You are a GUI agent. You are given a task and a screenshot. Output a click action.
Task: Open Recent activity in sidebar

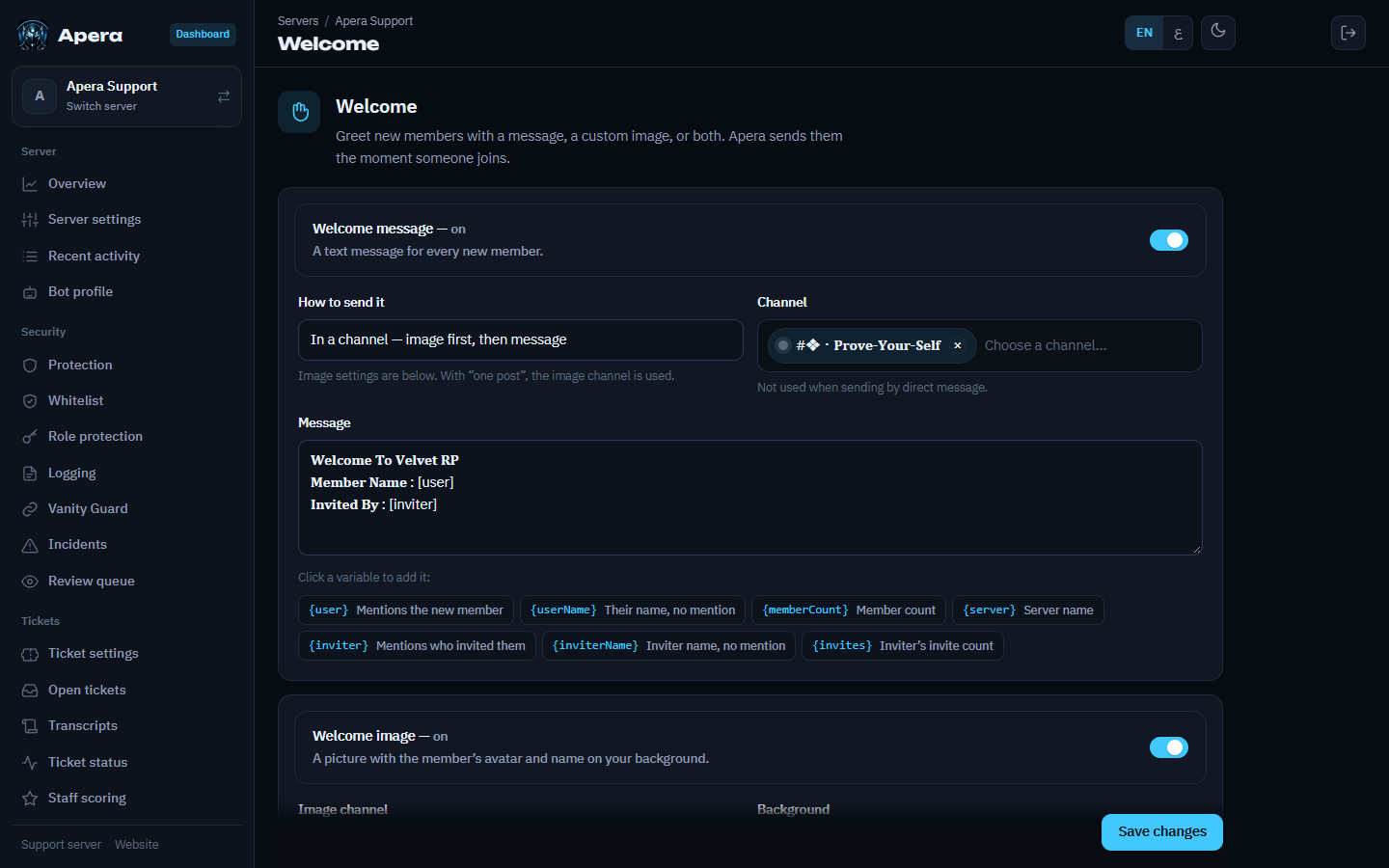coord(126,257)
